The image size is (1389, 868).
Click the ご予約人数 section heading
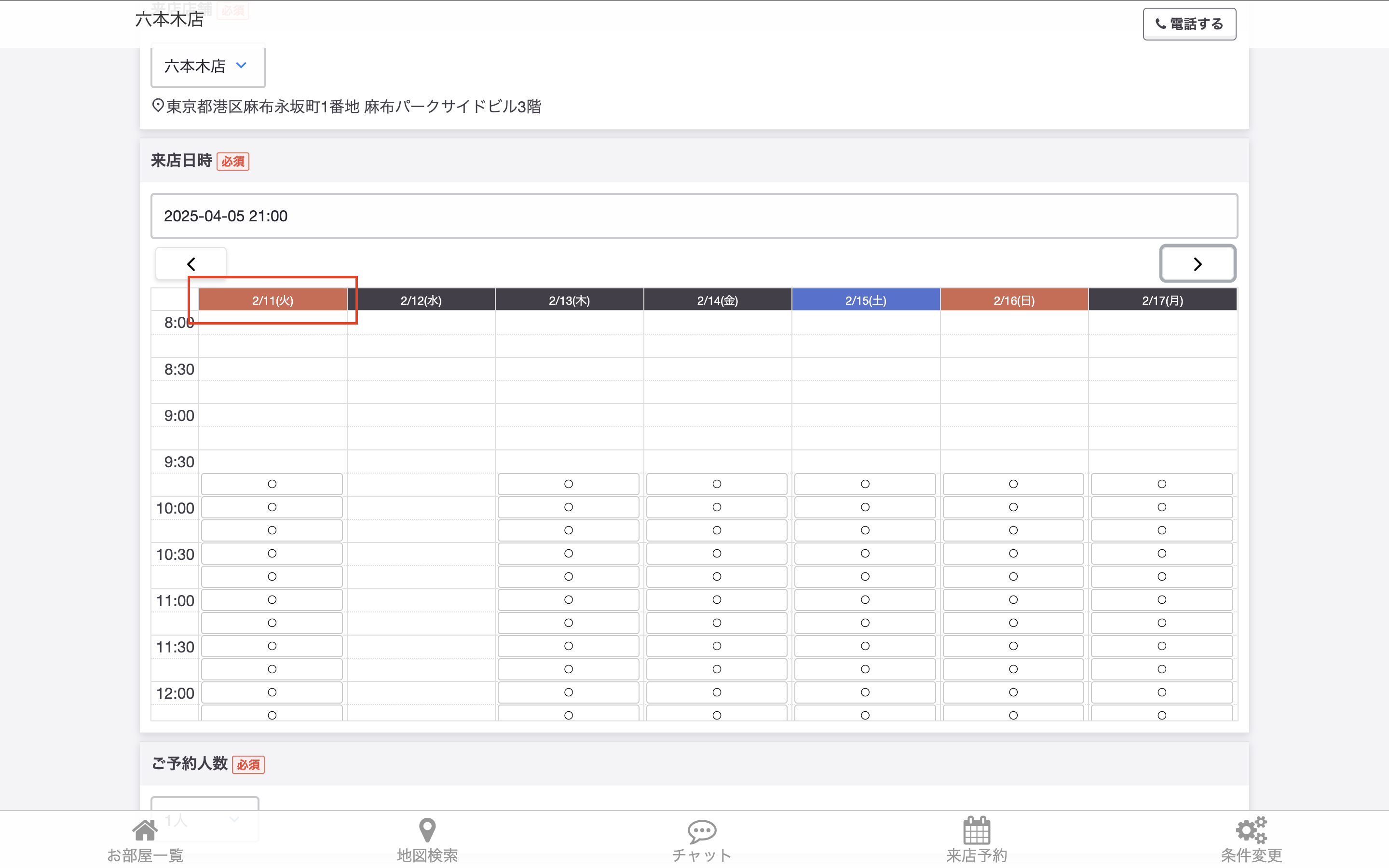(190, 763)
